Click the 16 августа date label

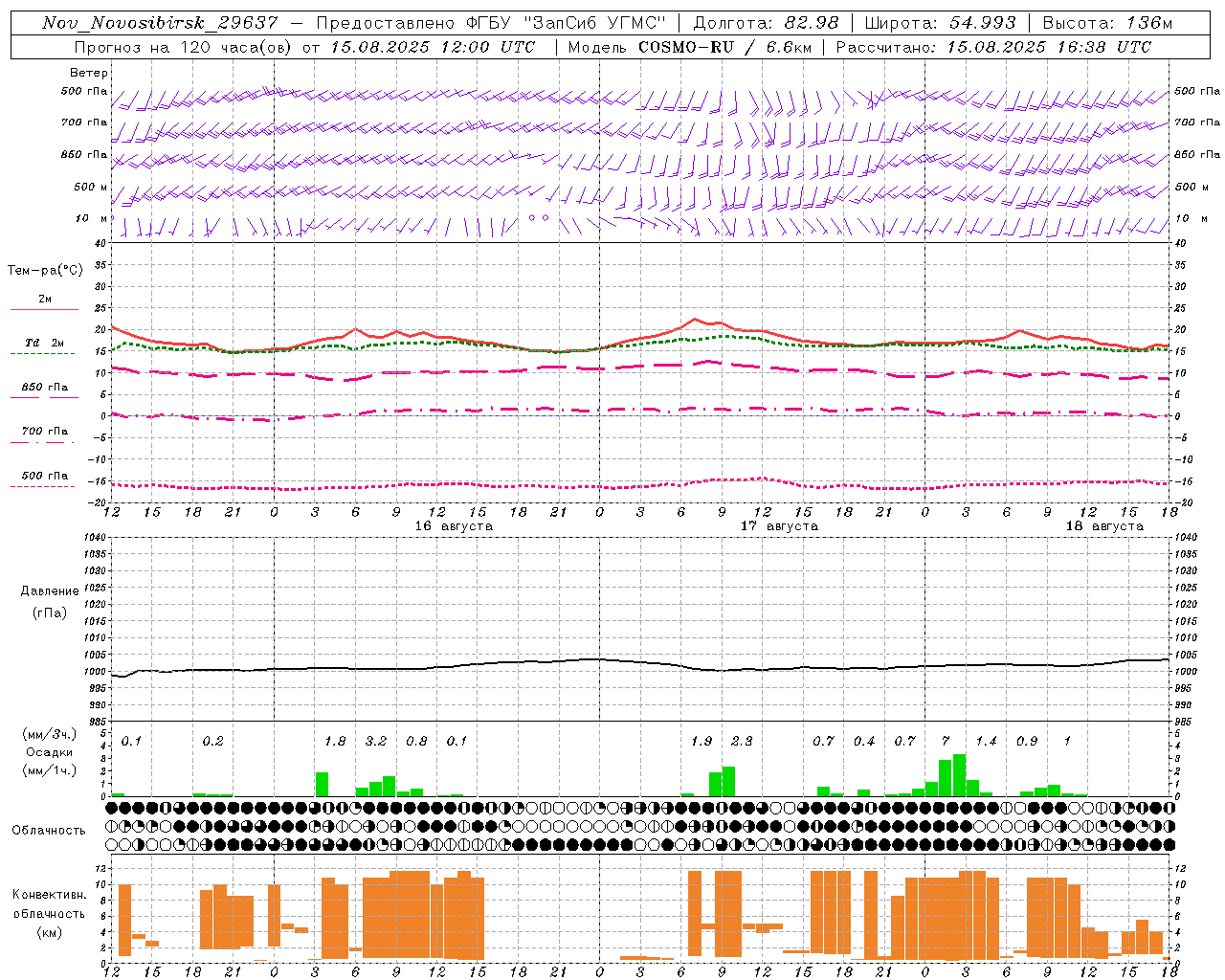click(x=454, y=526)
